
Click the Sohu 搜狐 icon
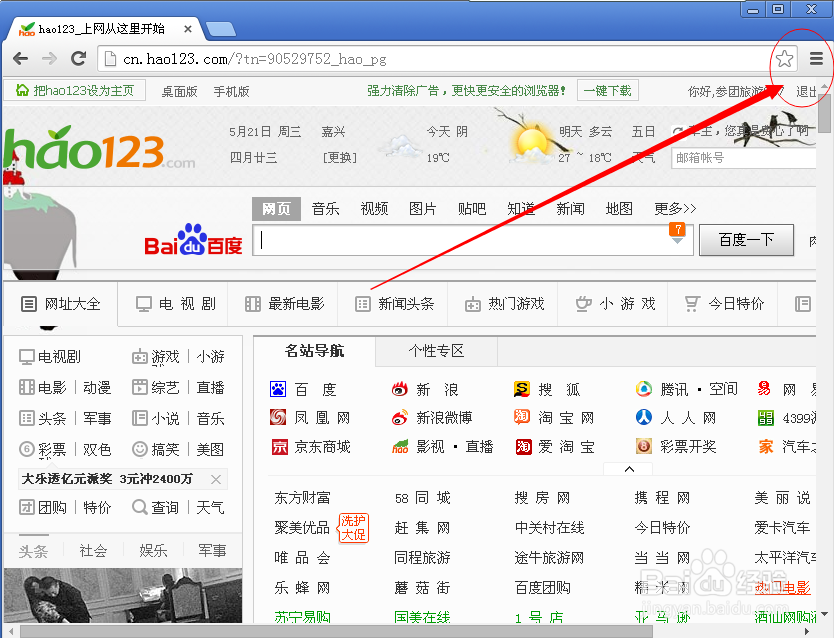tap(522, 390)
